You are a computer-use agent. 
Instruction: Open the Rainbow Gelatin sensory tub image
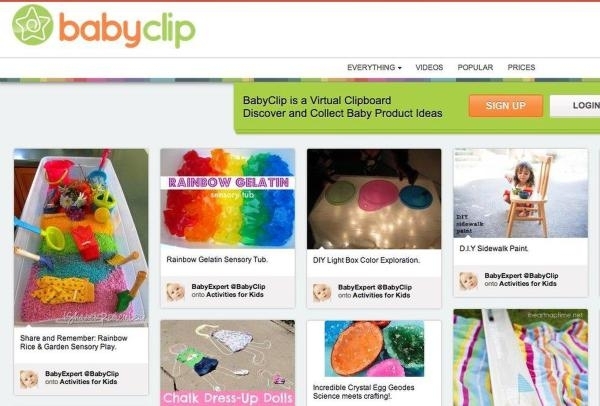pos(228,199)
